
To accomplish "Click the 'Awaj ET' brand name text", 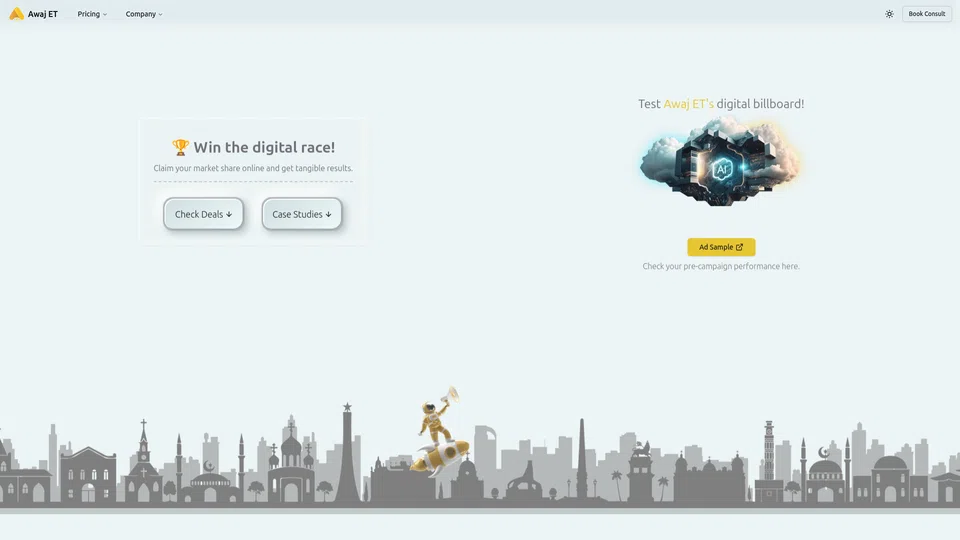I will pyautogui.click(x=43, y=13).
